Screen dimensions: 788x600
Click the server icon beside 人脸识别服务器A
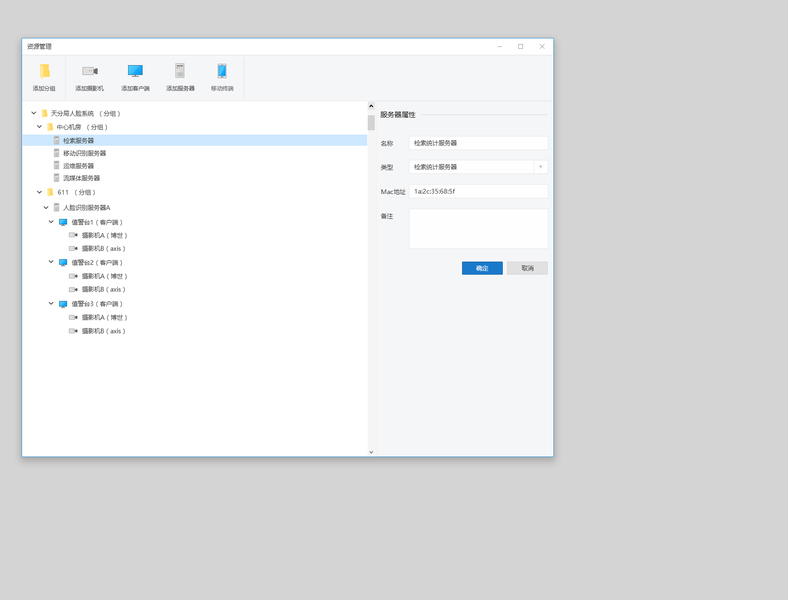pos(56,207)
